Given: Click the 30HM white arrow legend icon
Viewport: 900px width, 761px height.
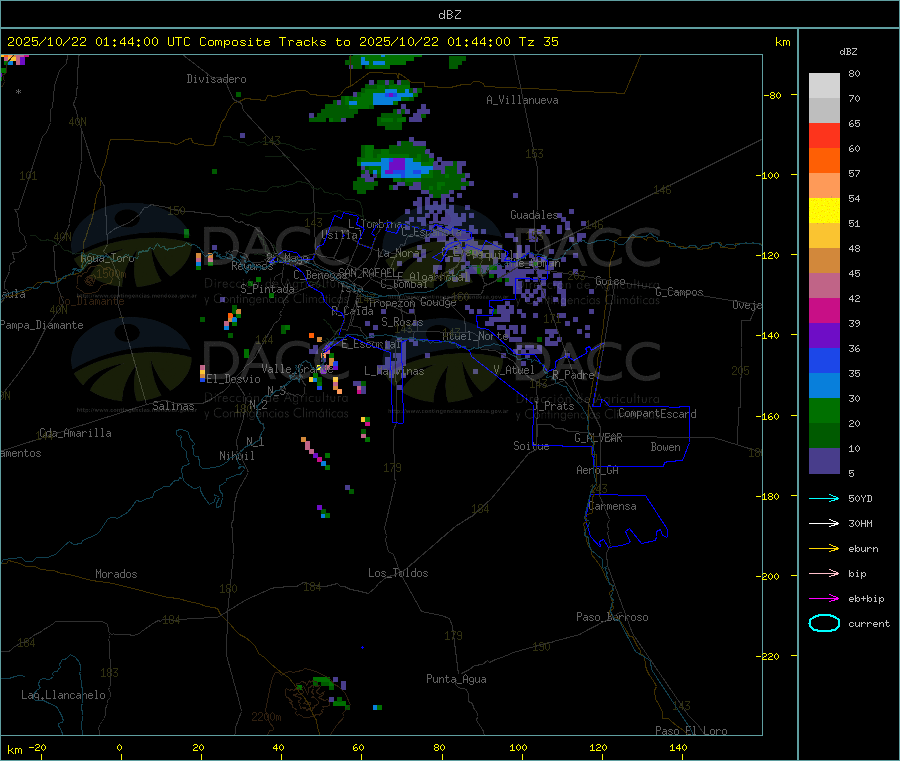Looking at the screenshot, I should (824, 523).
